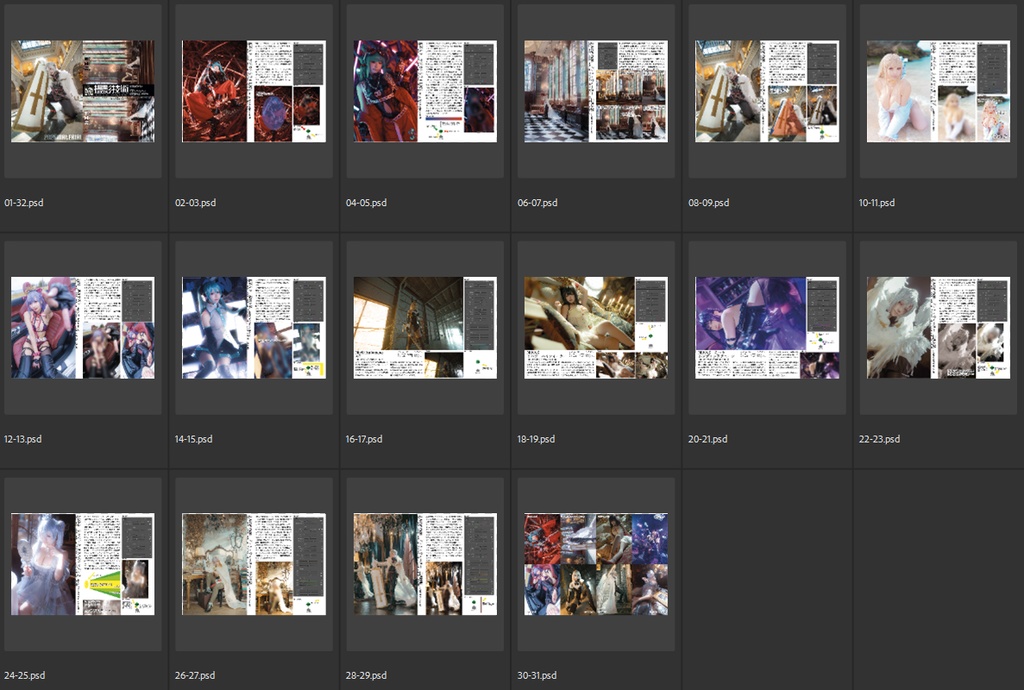Click the file name 02-03.psd
Image resolution: width=1024 pixels, height=690 pixels.
(x=195, y=202)
